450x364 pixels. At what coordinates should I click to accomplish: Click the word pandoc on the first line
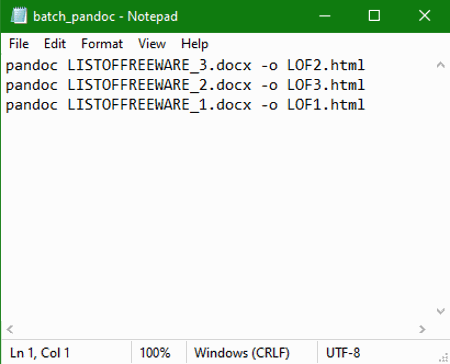(x=32, y=66)
